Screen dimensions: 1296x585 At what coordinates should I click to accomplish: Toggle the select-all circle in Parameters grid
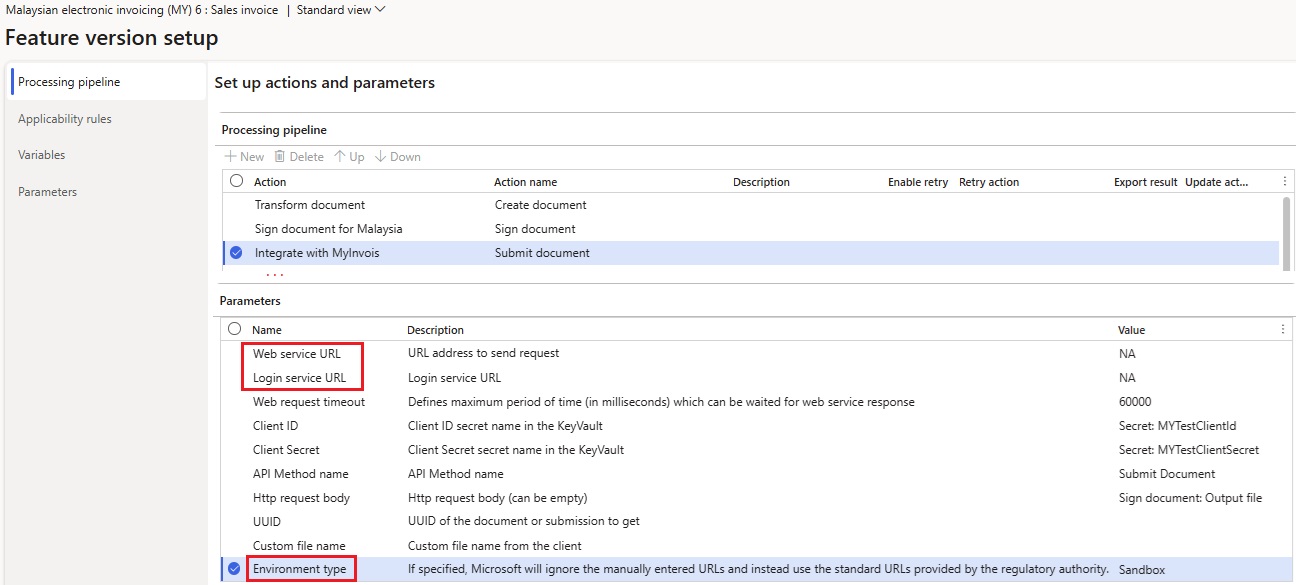[x=235, y=329]
